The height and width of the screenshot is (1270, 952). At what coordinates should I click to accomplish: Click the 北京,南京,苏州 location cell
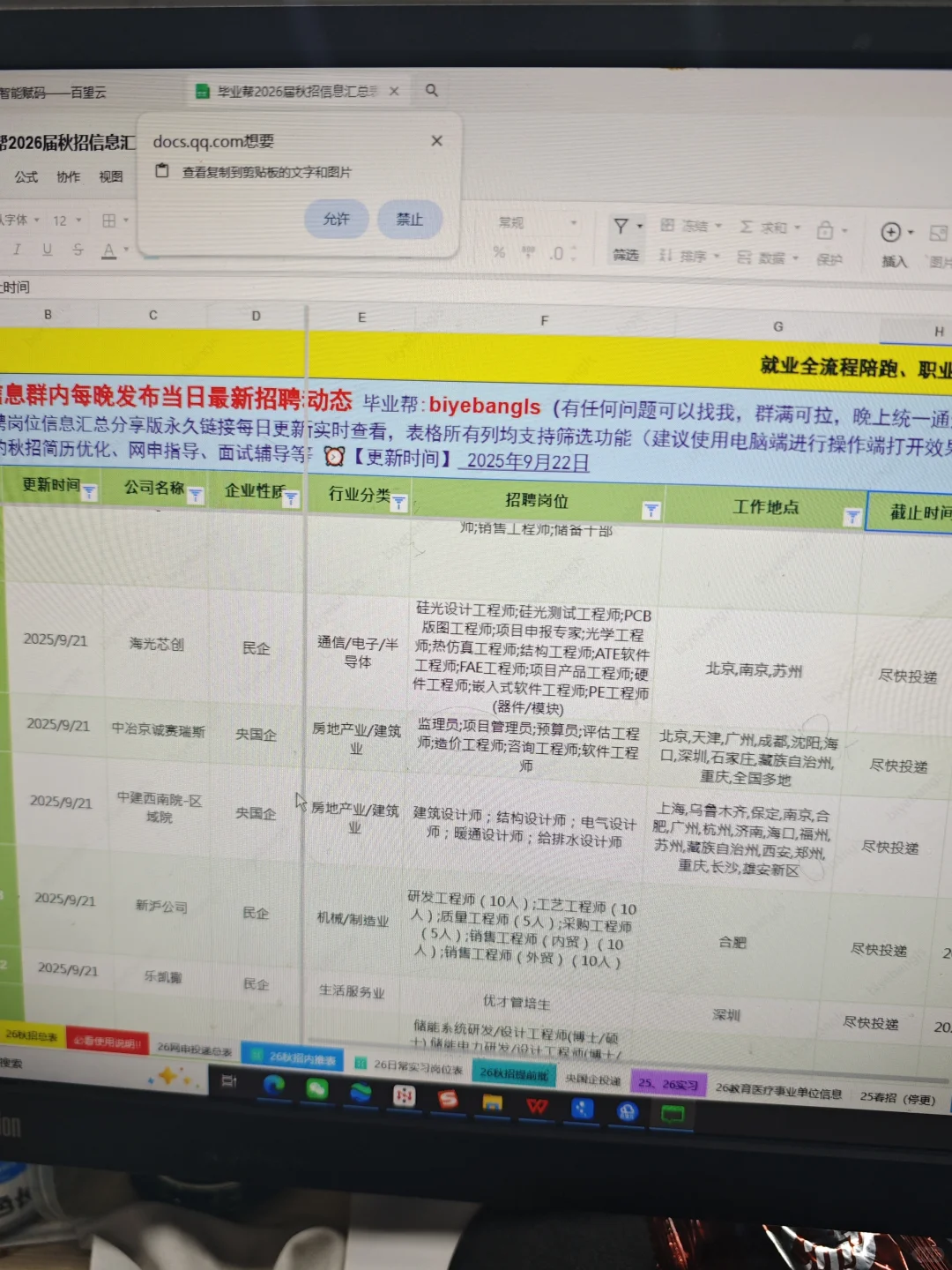click(755, 670)
